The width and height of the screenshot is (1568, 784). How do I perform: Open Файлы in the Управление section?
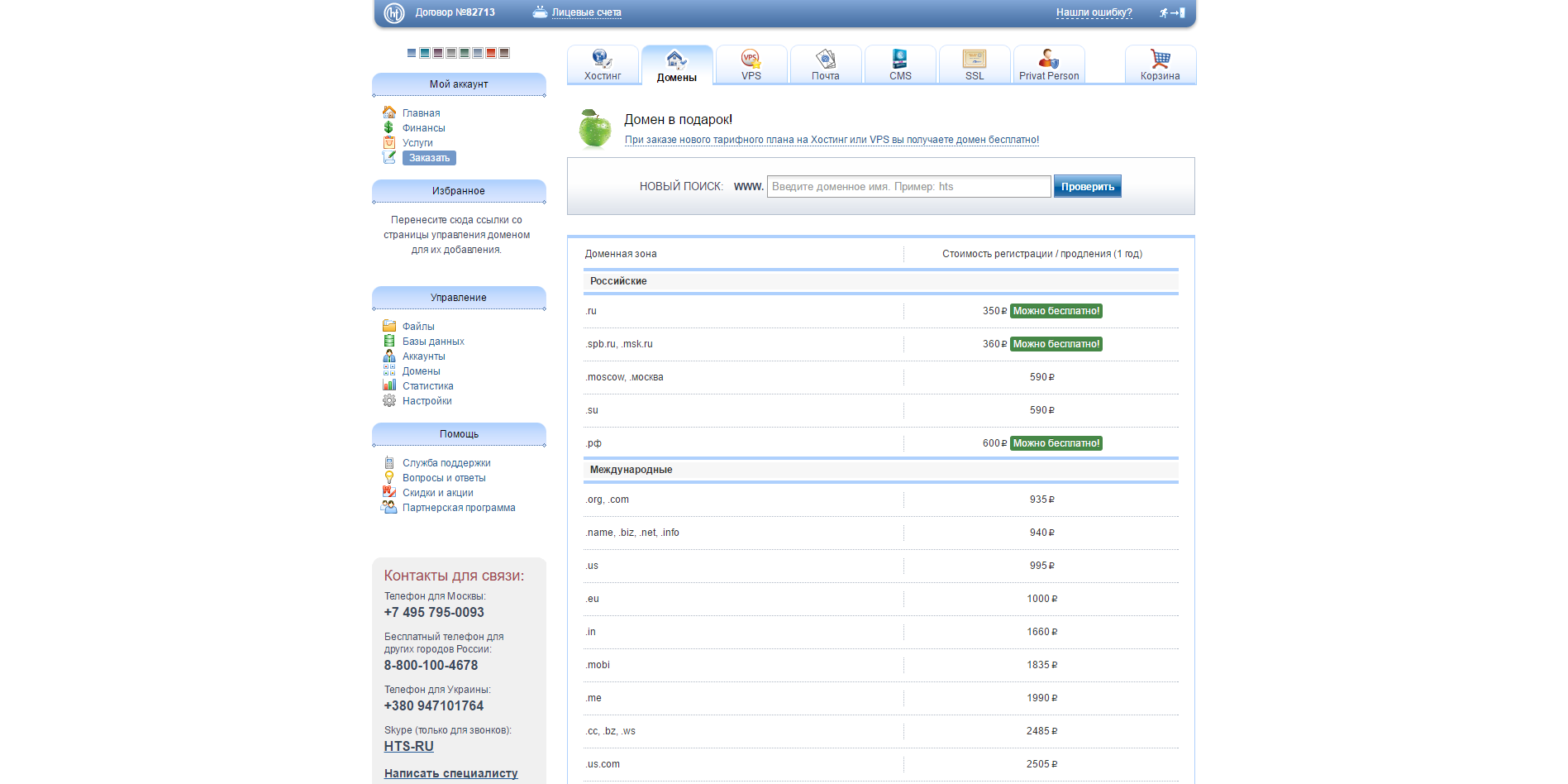point(418,327)
